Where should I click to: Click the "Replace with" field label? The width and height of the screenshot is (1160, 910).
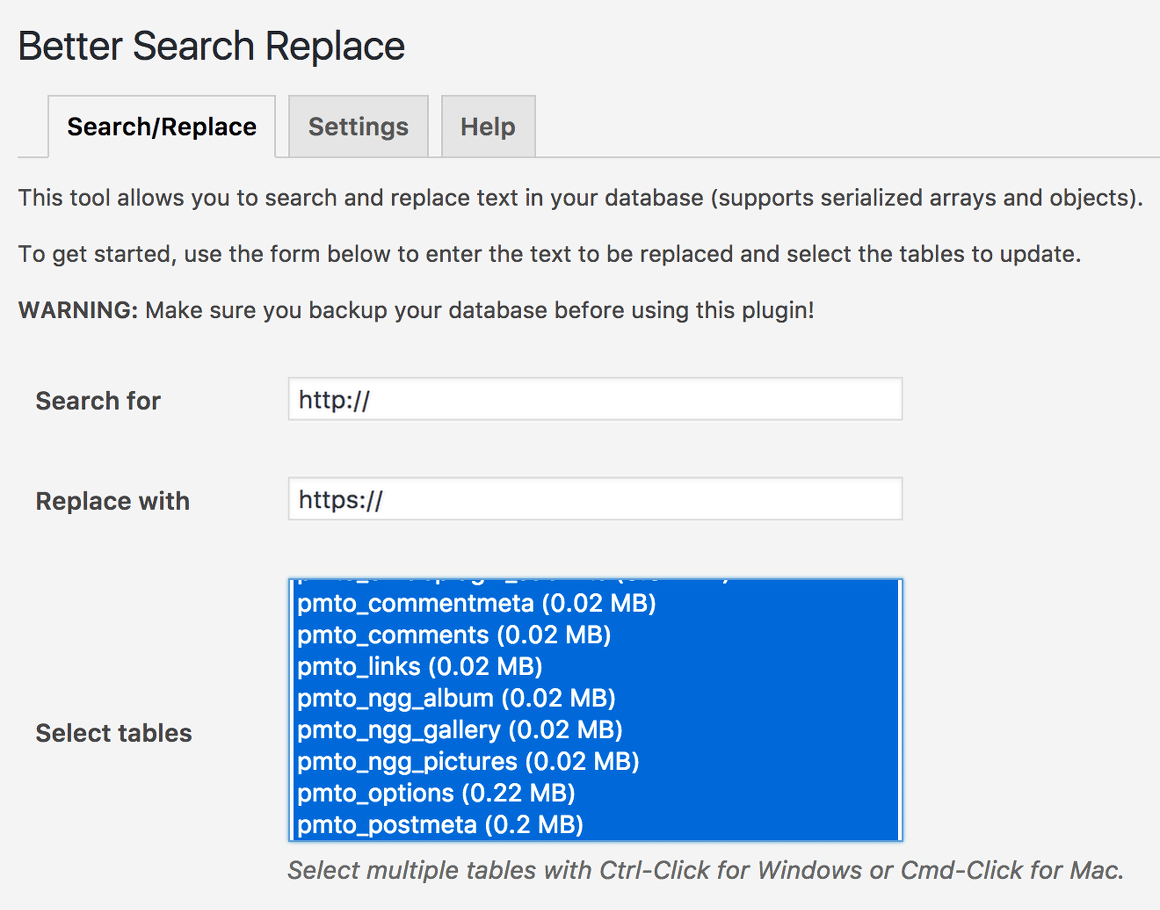(x=113, y=501)
